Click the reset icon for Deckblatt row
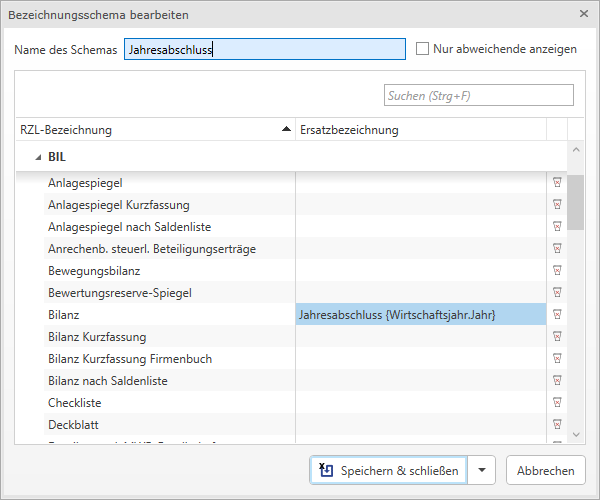 point(557,425)
